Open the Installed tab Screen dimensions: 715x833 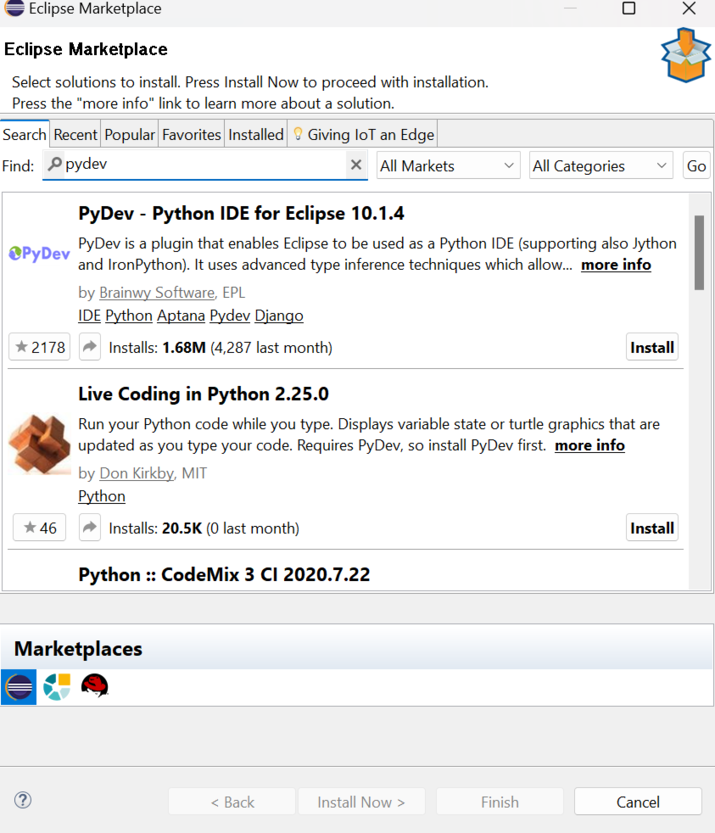[256, 134]
